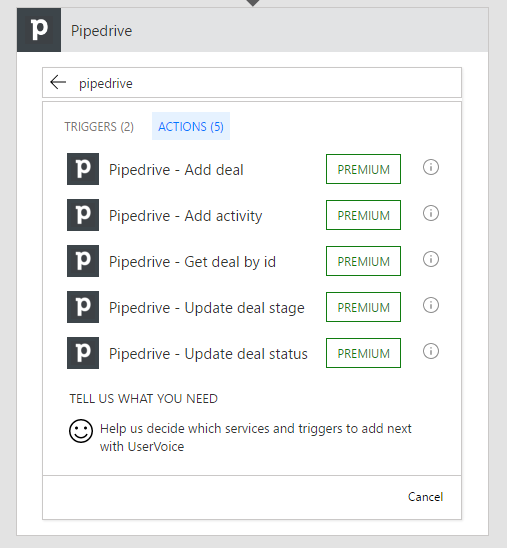Image resolution: width=507 pixels, height=548 pixels.
Task: Cancel the action selection
Action: 425,497
